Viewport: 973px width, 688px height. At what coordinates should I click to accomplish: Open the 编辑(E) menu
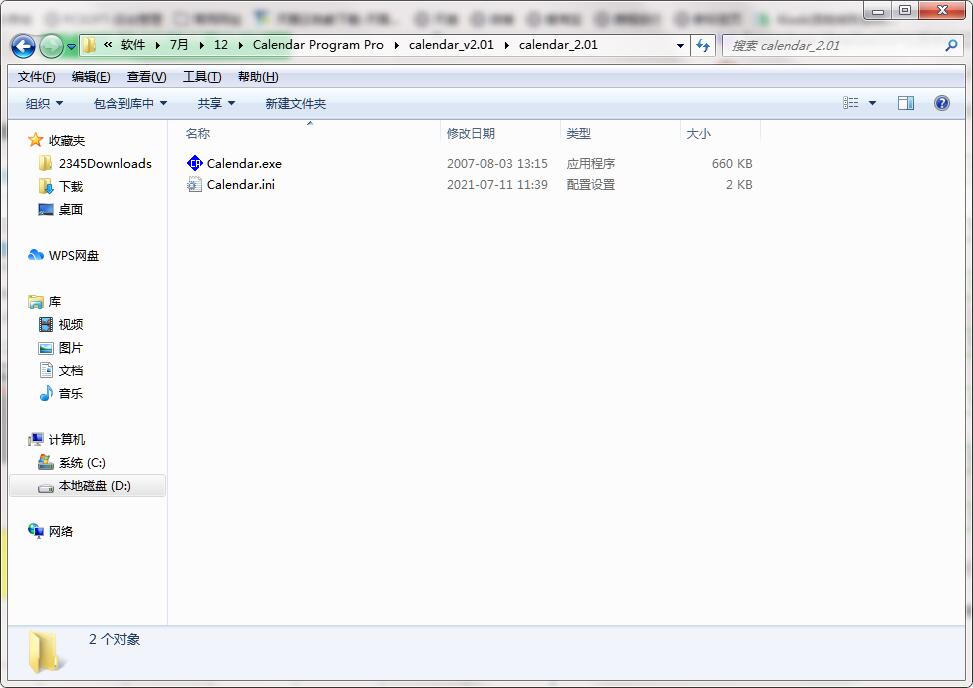91,77
